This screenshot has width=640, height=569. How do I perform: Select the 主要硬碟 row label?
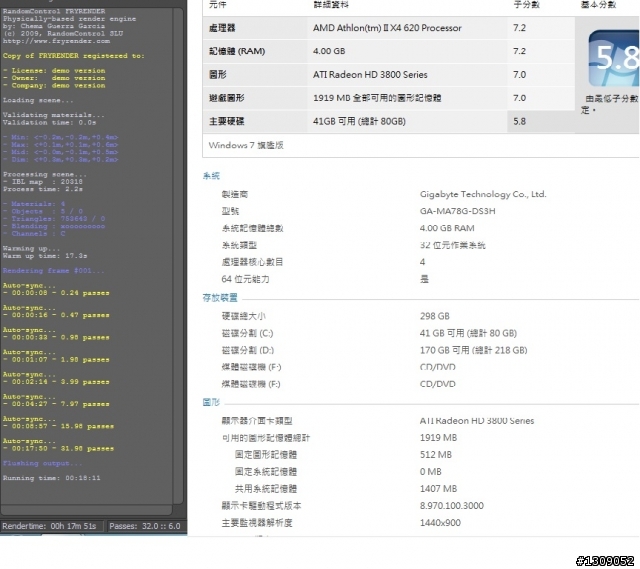pyautogui.click(x=227, y=121)
